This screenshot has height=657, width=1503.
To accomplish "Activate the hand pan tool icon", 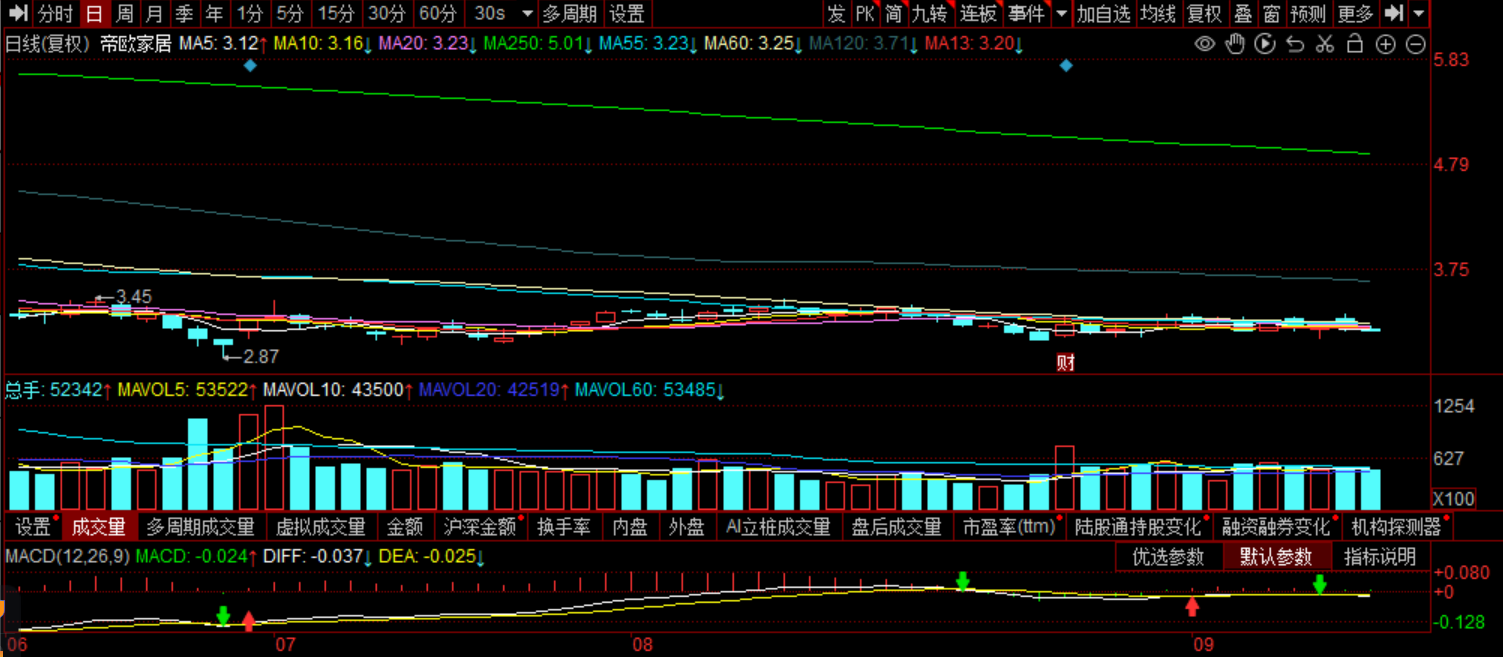I will pos(1235,44).
